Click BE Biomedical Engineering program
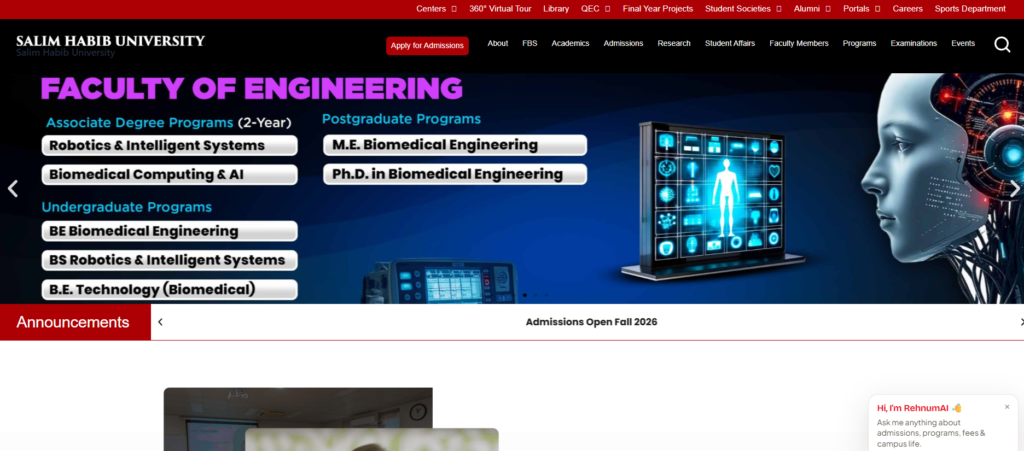 pyautogui.click(x=170, y=231)
